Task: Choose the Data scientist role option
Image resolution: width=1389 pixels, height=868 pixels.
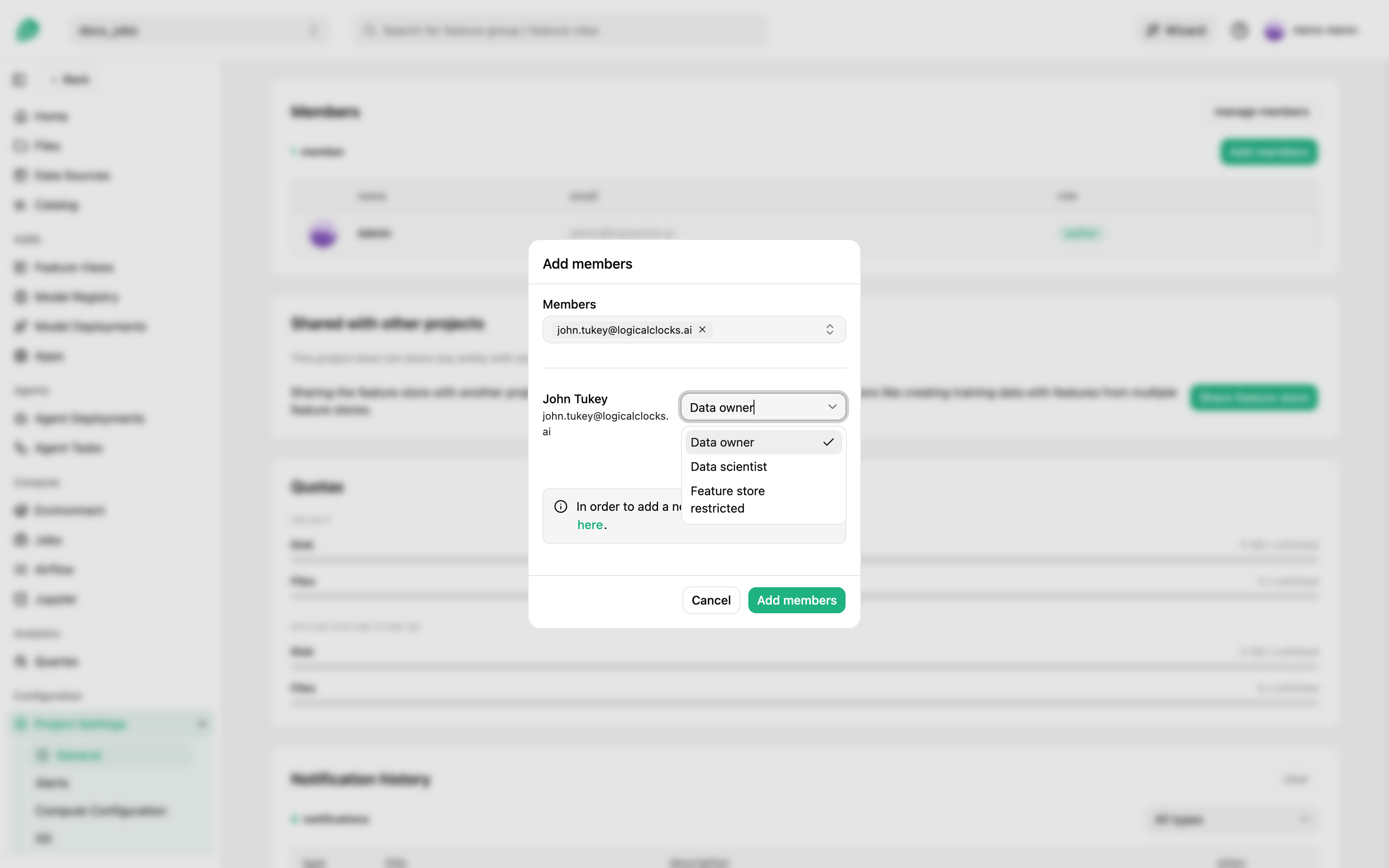Action: click(x=763, y=467)
